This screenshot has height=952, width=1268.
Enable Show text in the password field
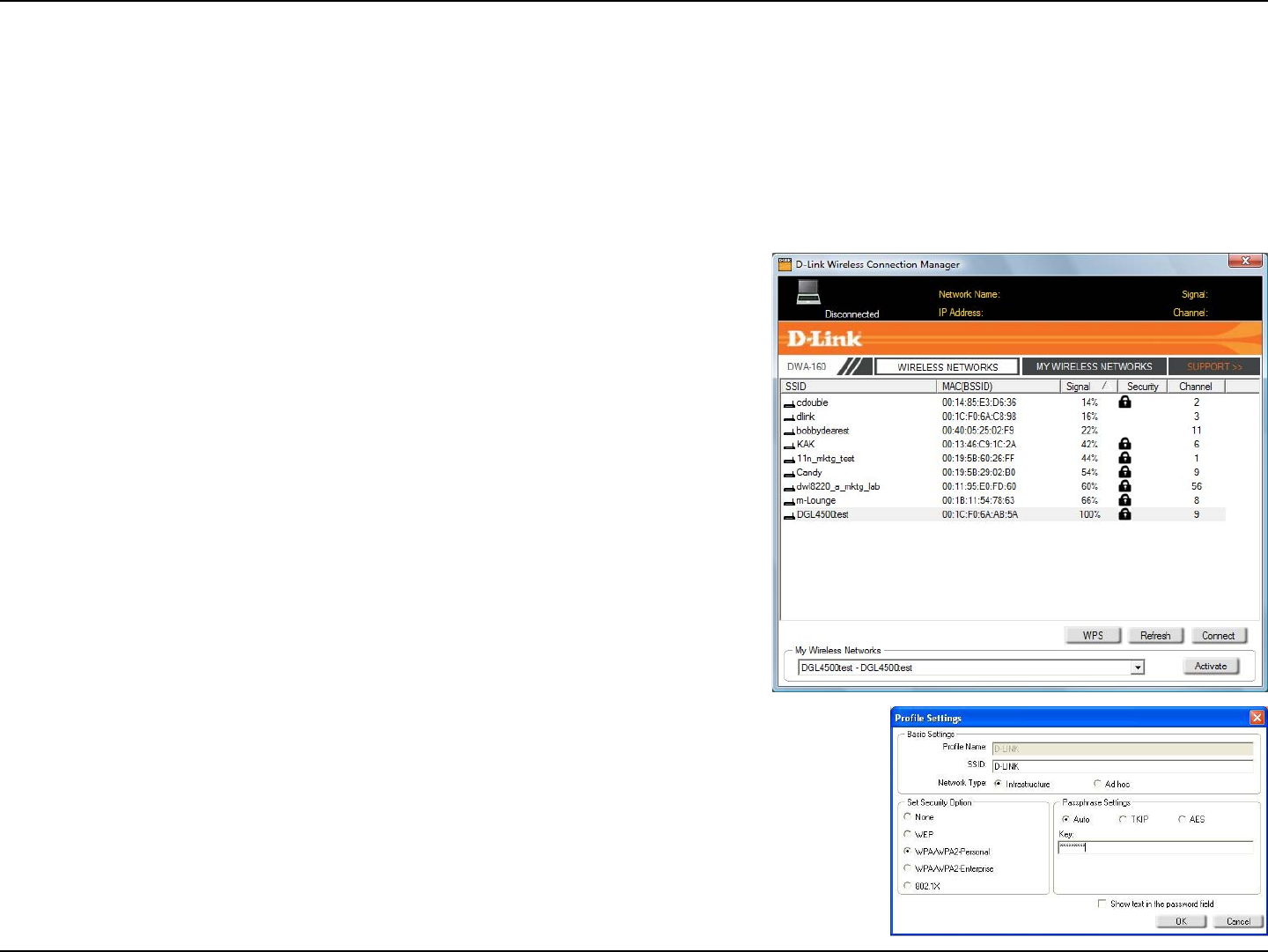[x=1102, y=904]
